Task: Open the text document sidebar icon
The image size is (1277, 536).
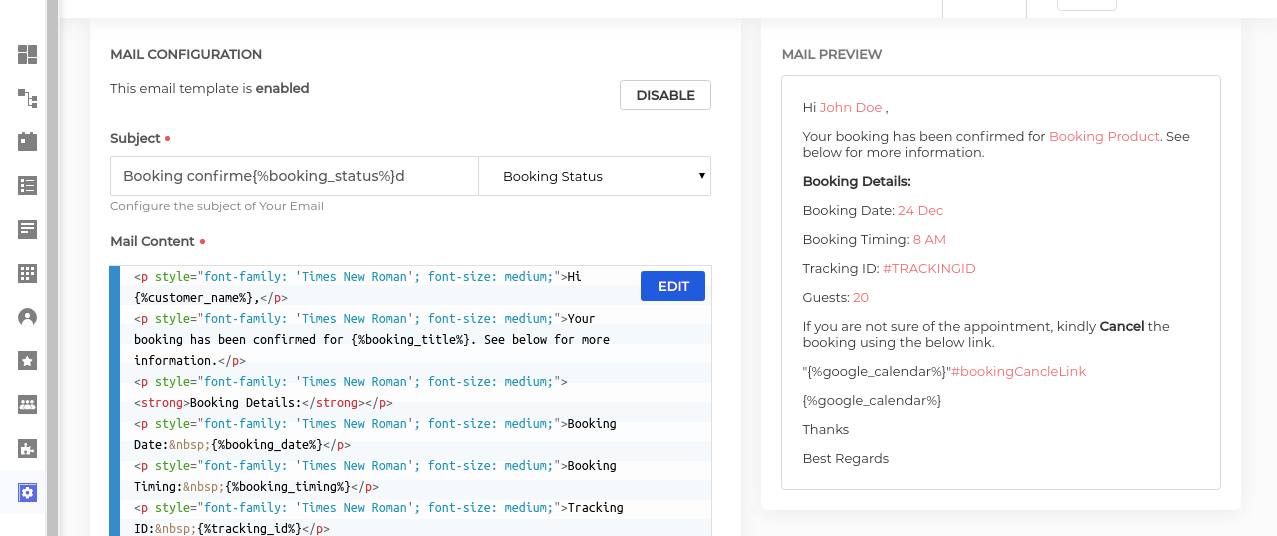Action: [x=27, y=229]
